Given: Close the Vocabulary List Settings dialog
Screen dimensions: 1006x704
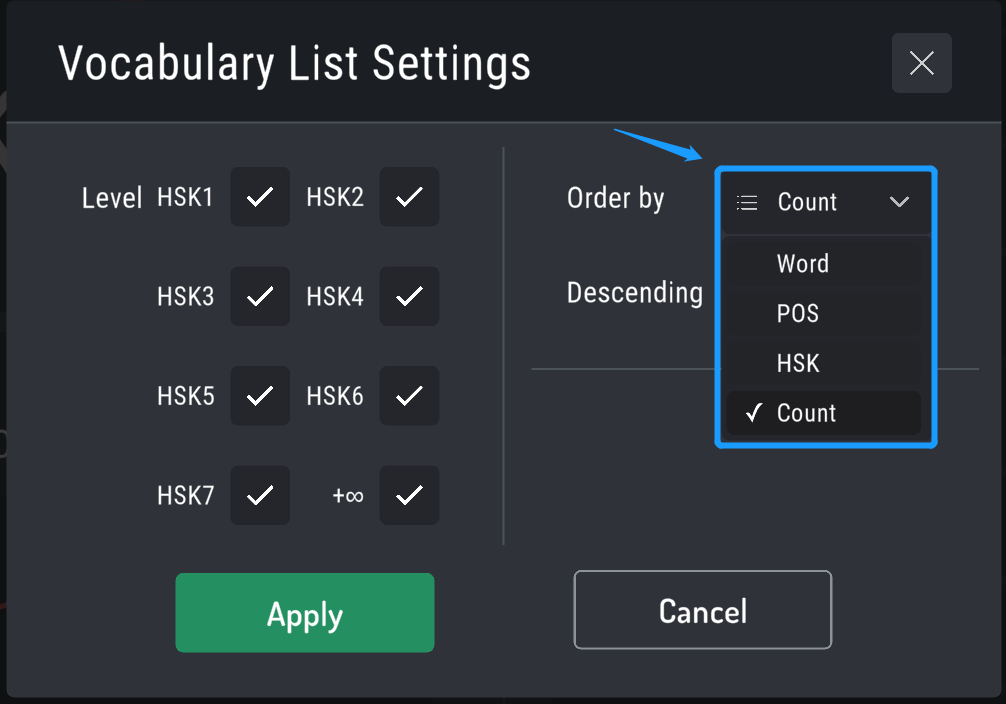Looking at the screenshot, I should 921,63.
